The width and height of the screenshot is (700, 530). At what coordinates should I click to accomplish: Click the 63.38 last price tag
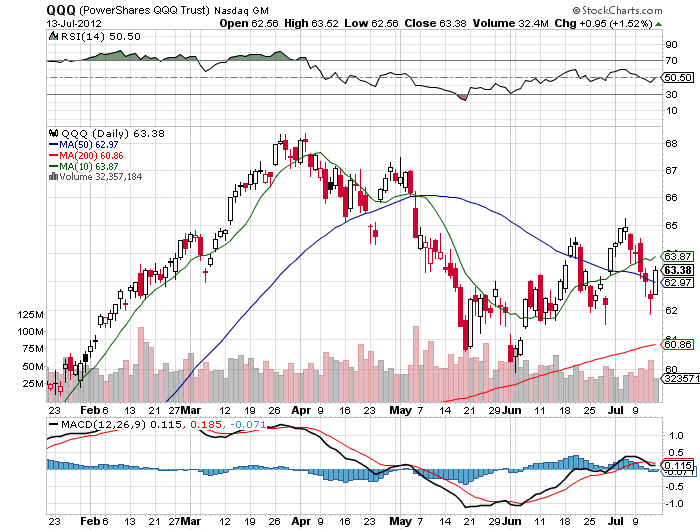pos(678,270)
